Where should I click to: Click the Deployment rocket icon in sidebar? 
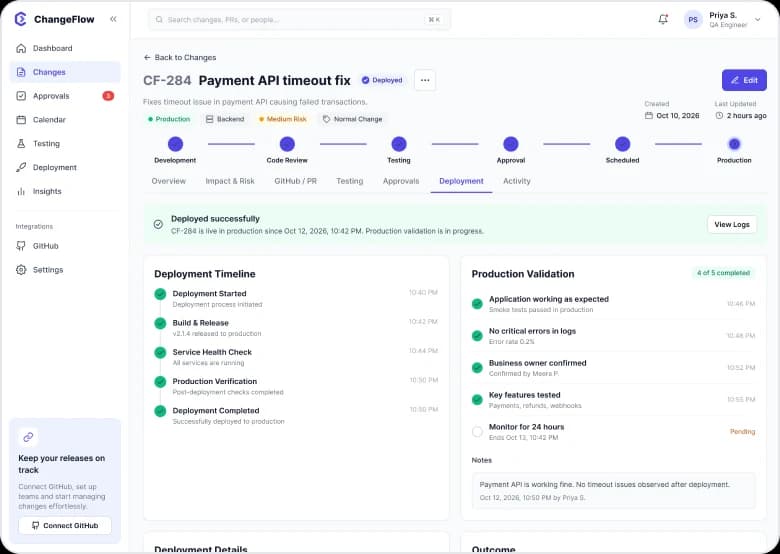tap(21, 168)
